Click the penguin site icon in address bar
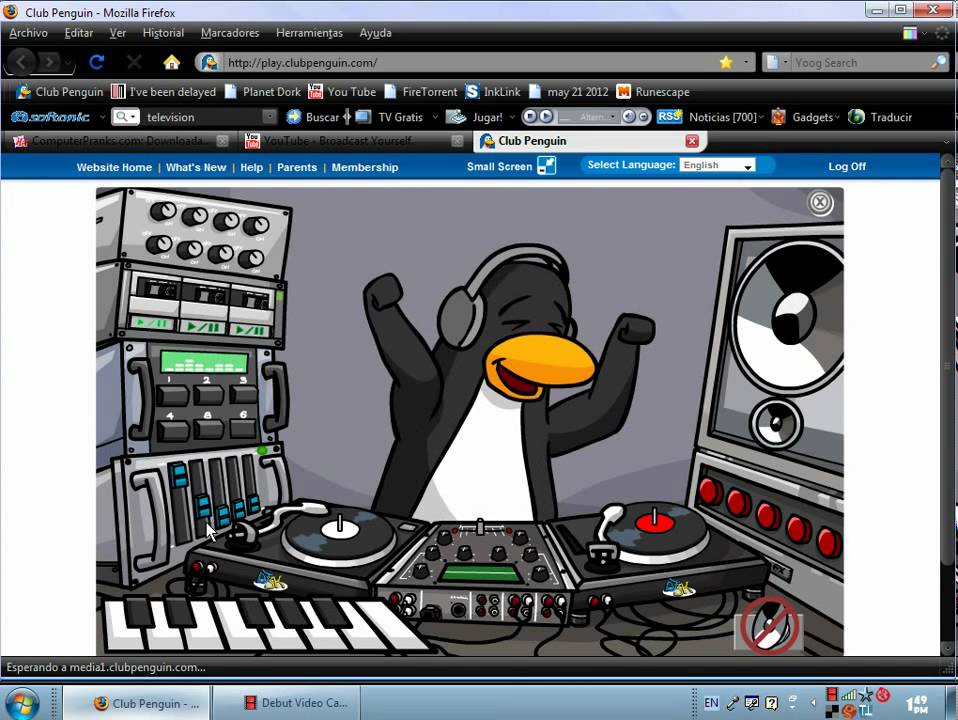 [x=210, y=62]
